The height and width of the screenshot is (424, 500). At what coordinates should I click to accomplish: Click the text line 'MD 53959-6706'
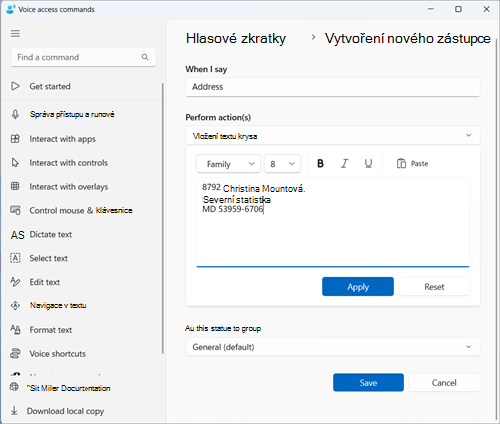coord(233,209)
